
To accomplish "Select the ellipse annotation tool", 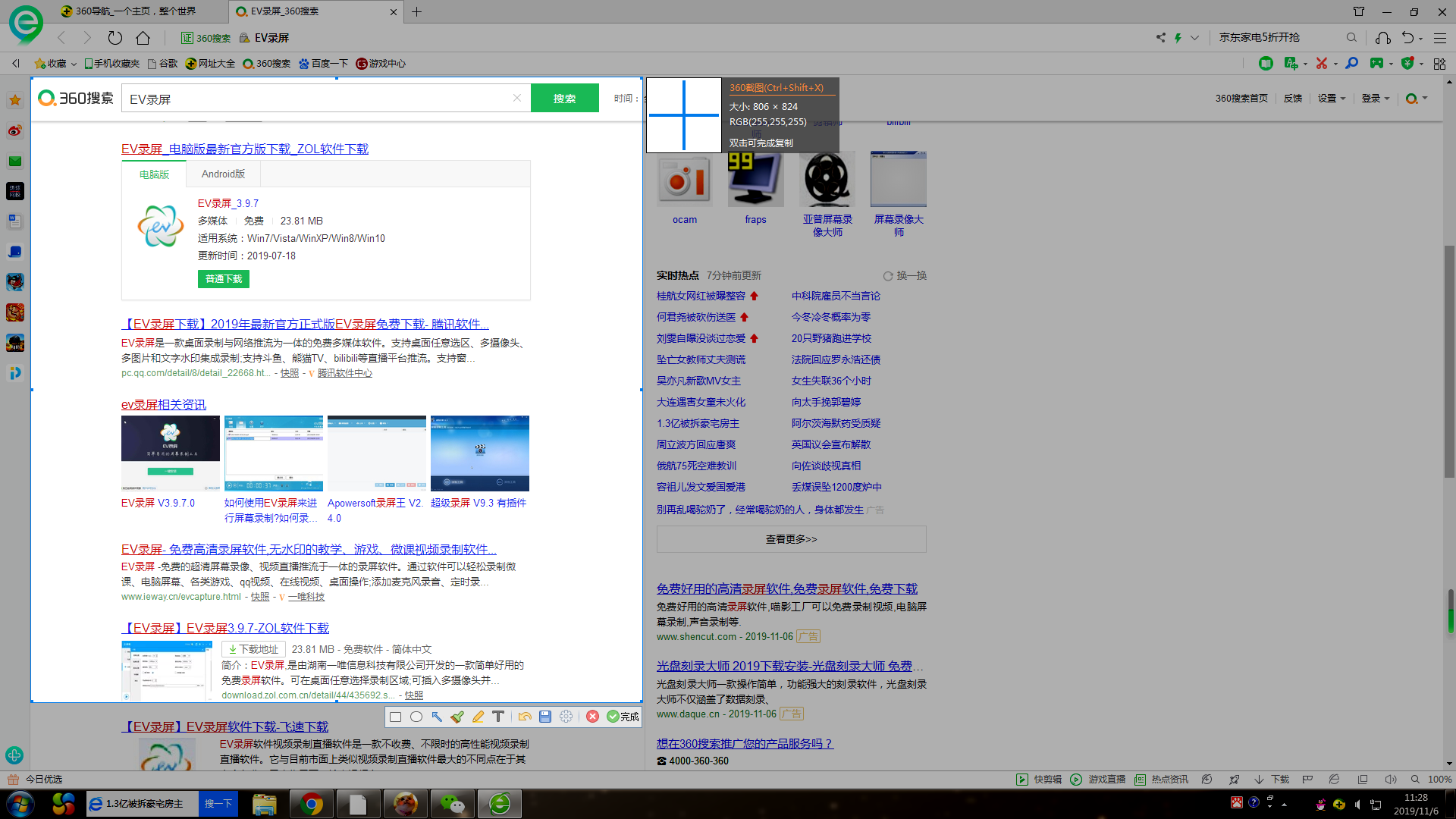I will (416, 717).
